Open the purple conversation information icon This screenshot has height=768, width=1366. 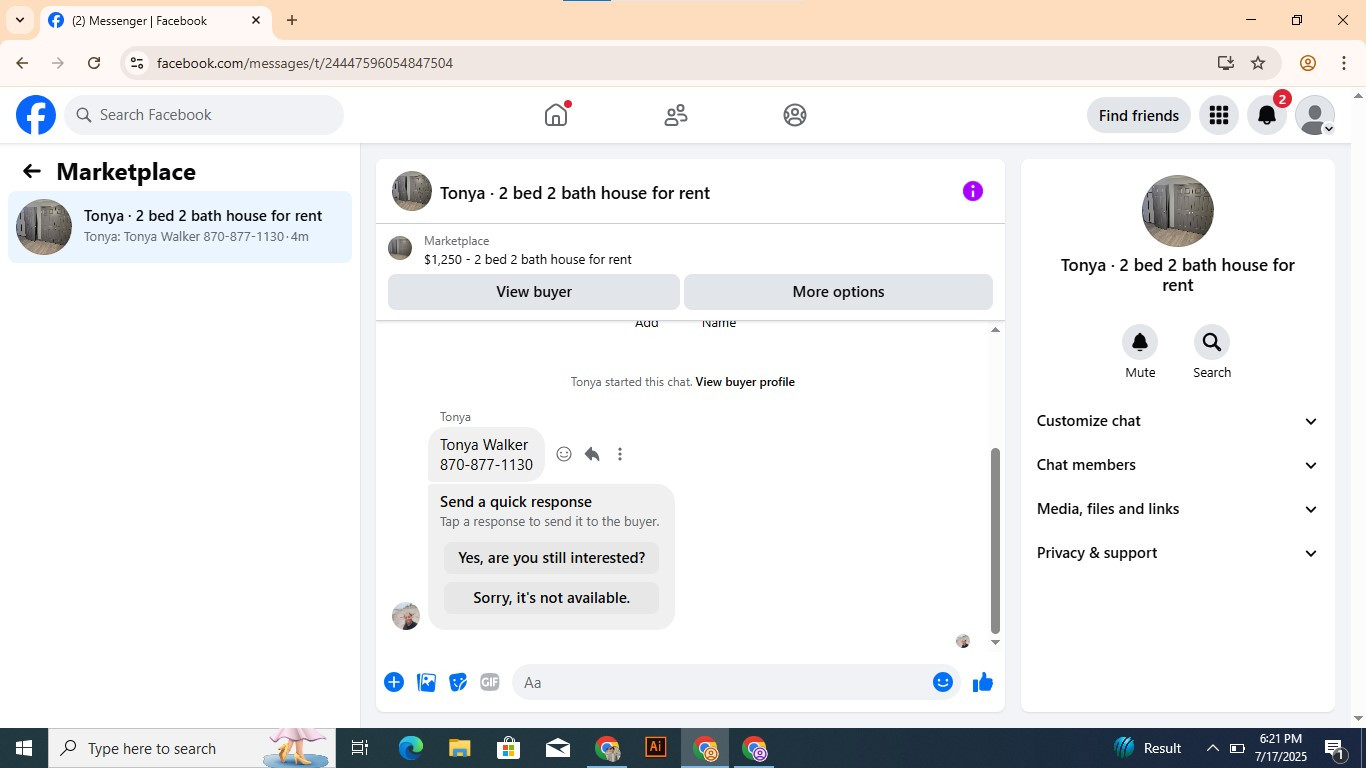(972, 191)
